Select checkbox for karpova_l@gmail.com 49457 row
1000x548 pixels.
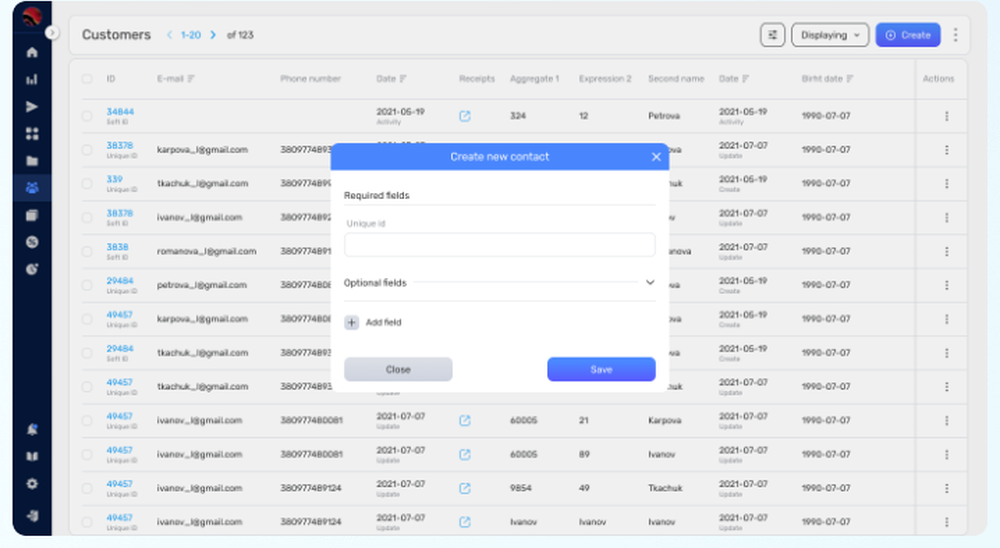coord(87,319)
